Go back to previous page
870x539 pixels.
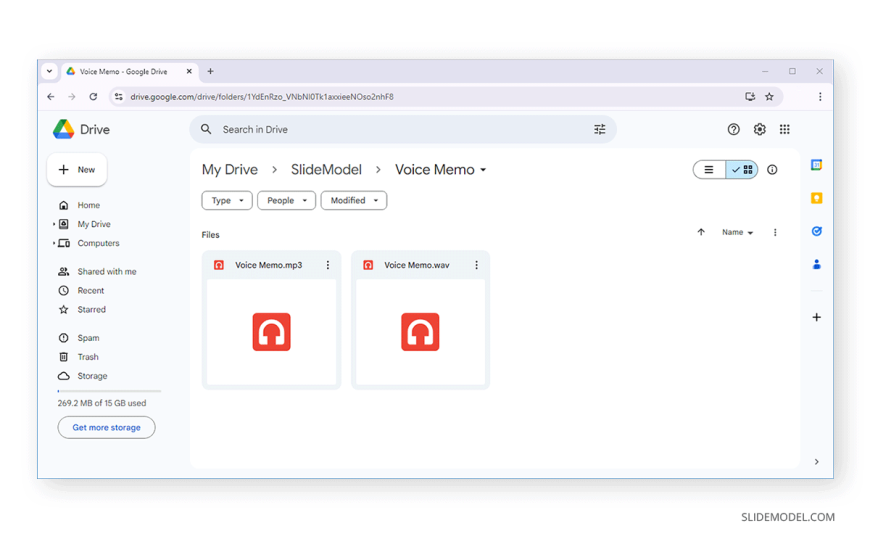pyautogui.click(x=51, y=97)
